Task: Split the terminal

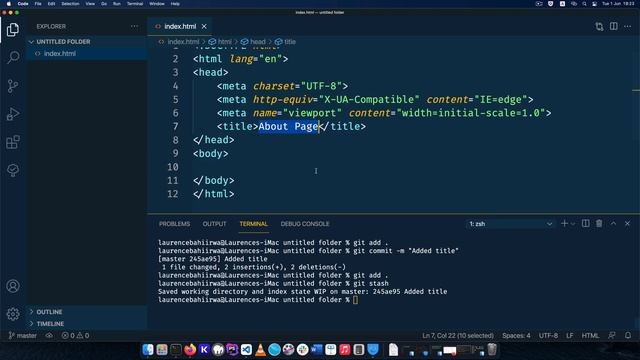Action: 586,223
